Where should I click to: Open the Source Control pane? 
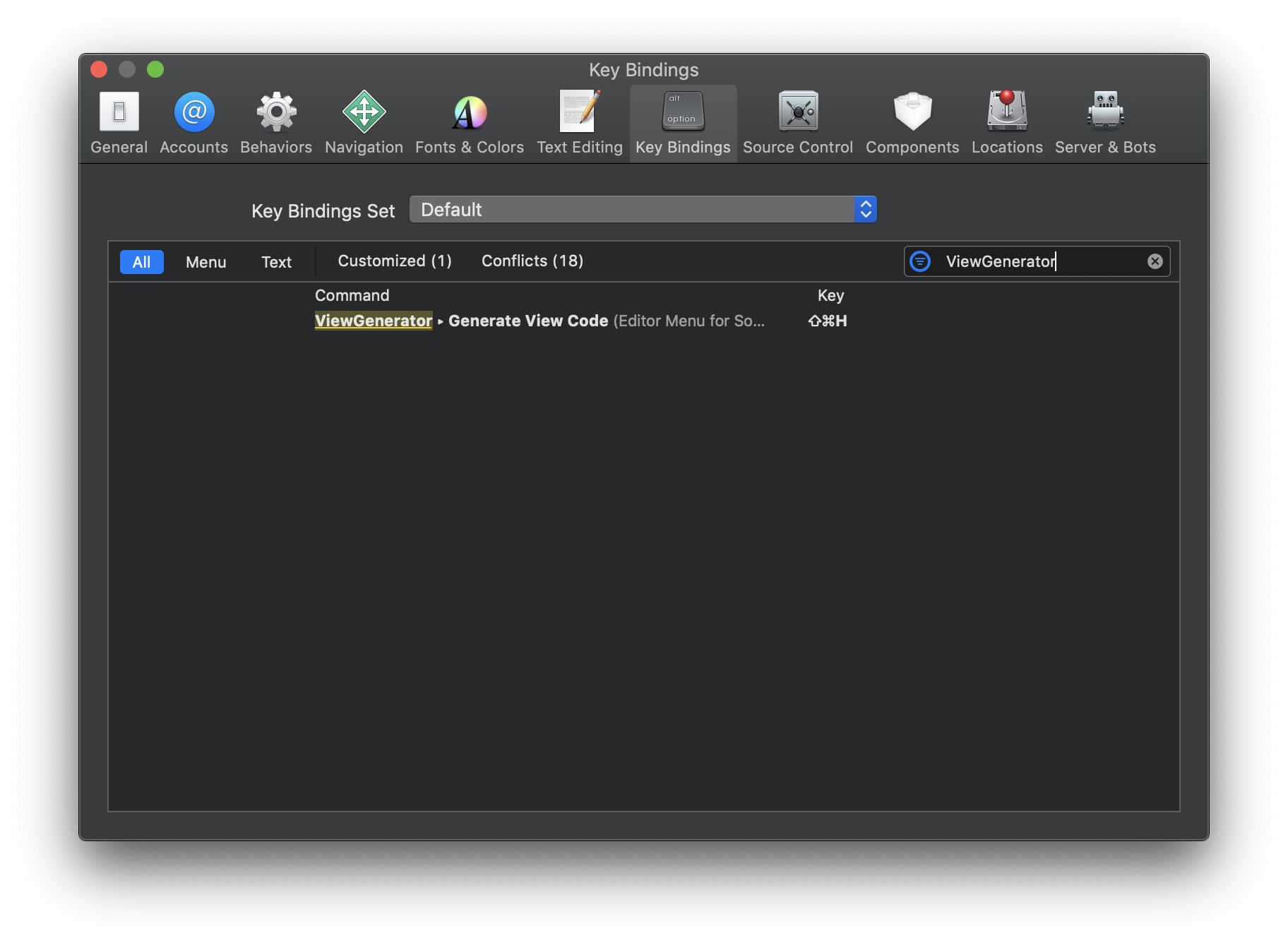click(798, 123)
